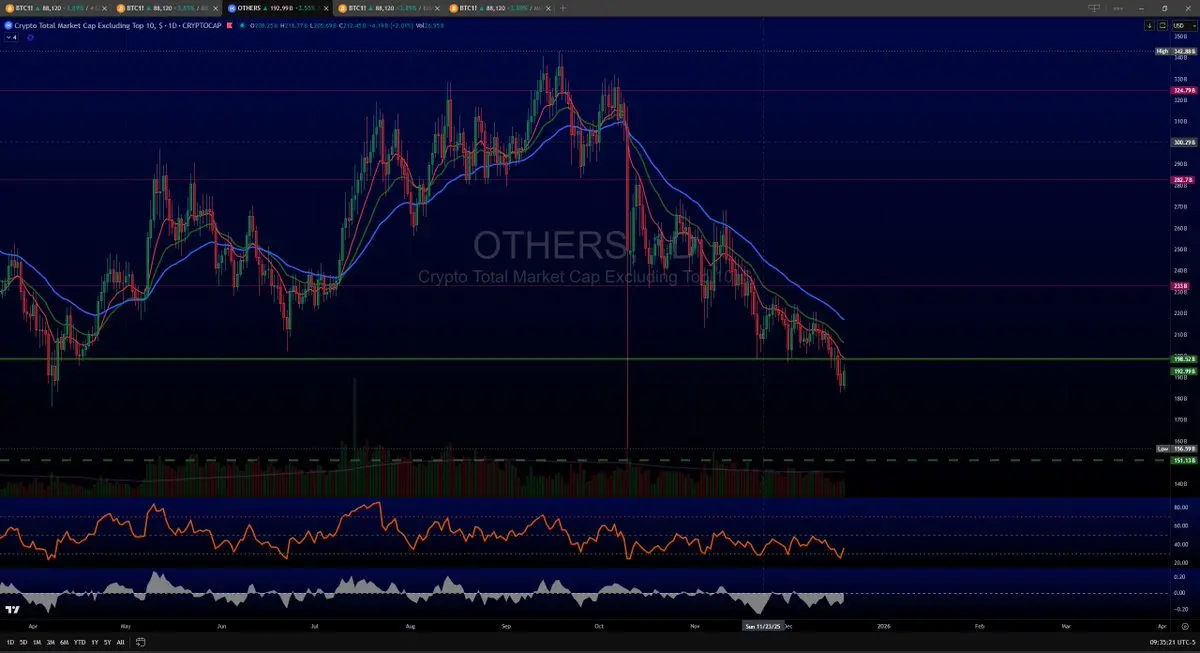Select the 1Y date range

tap(95, 641)
